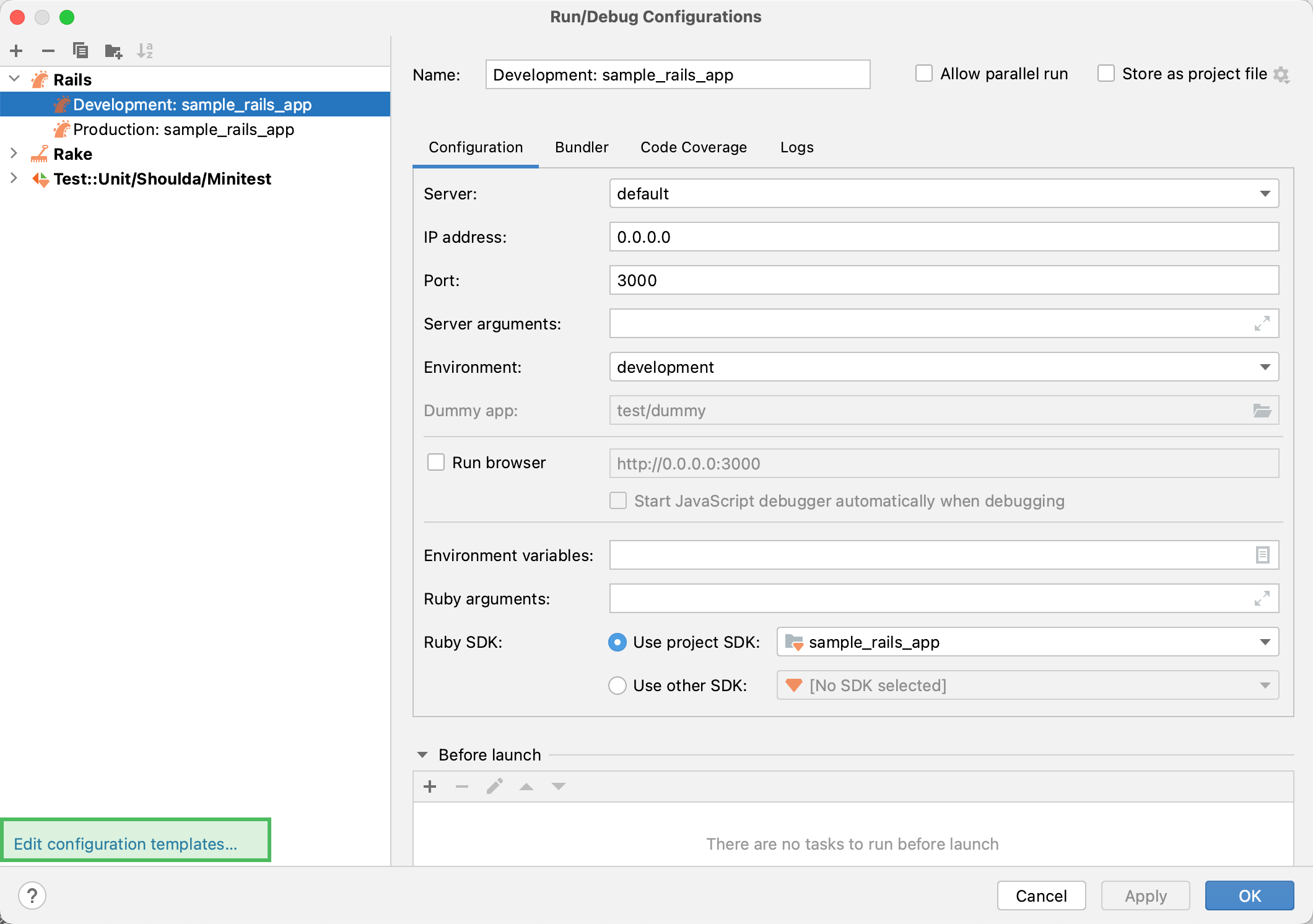
Task: Select the Production: sample_rails_app configuration
Action: tap(183, 129)
